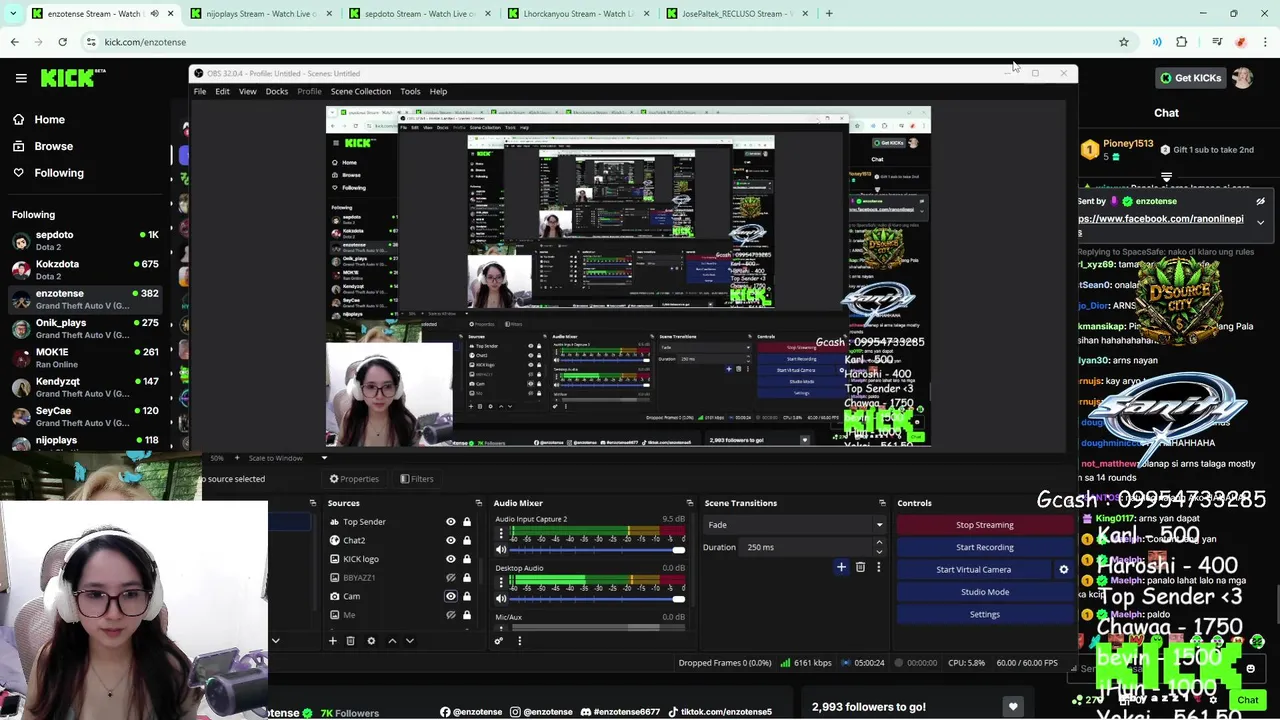
Task: Pop out the Audio Mixer dock
Action: pos(689,503)
